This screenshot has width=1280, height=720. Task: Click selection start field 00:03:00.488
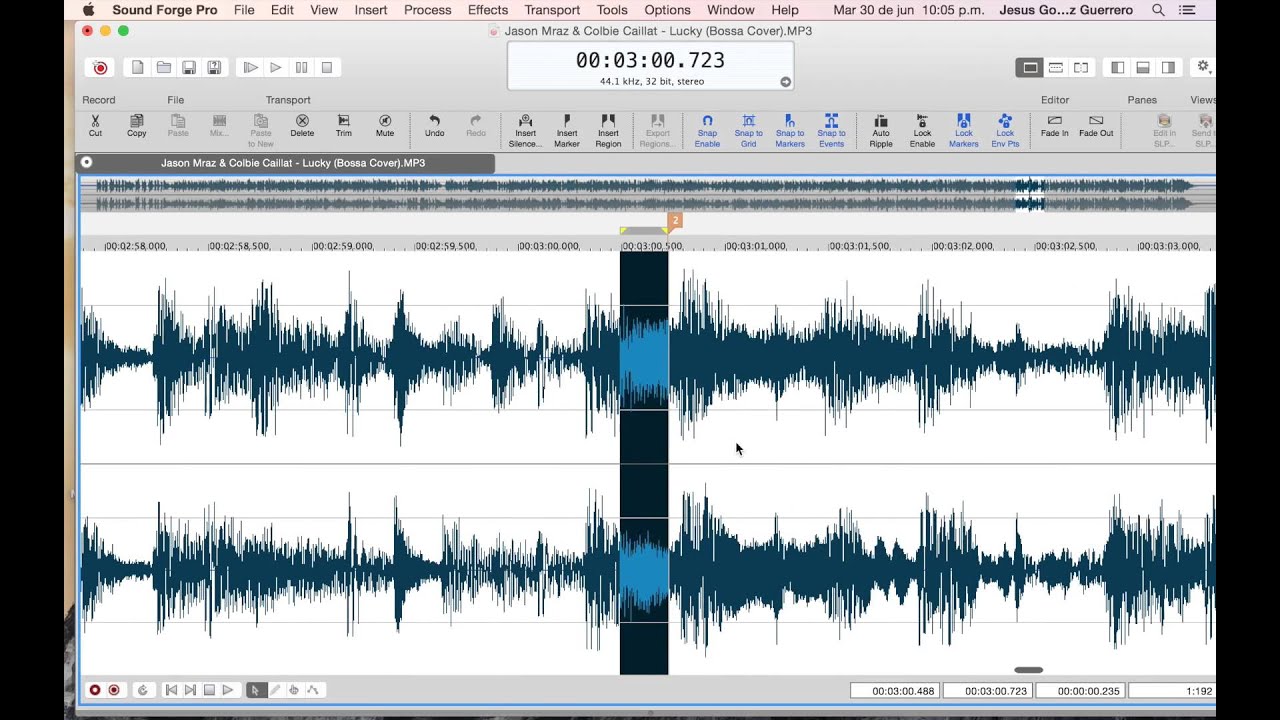point(895,691)
